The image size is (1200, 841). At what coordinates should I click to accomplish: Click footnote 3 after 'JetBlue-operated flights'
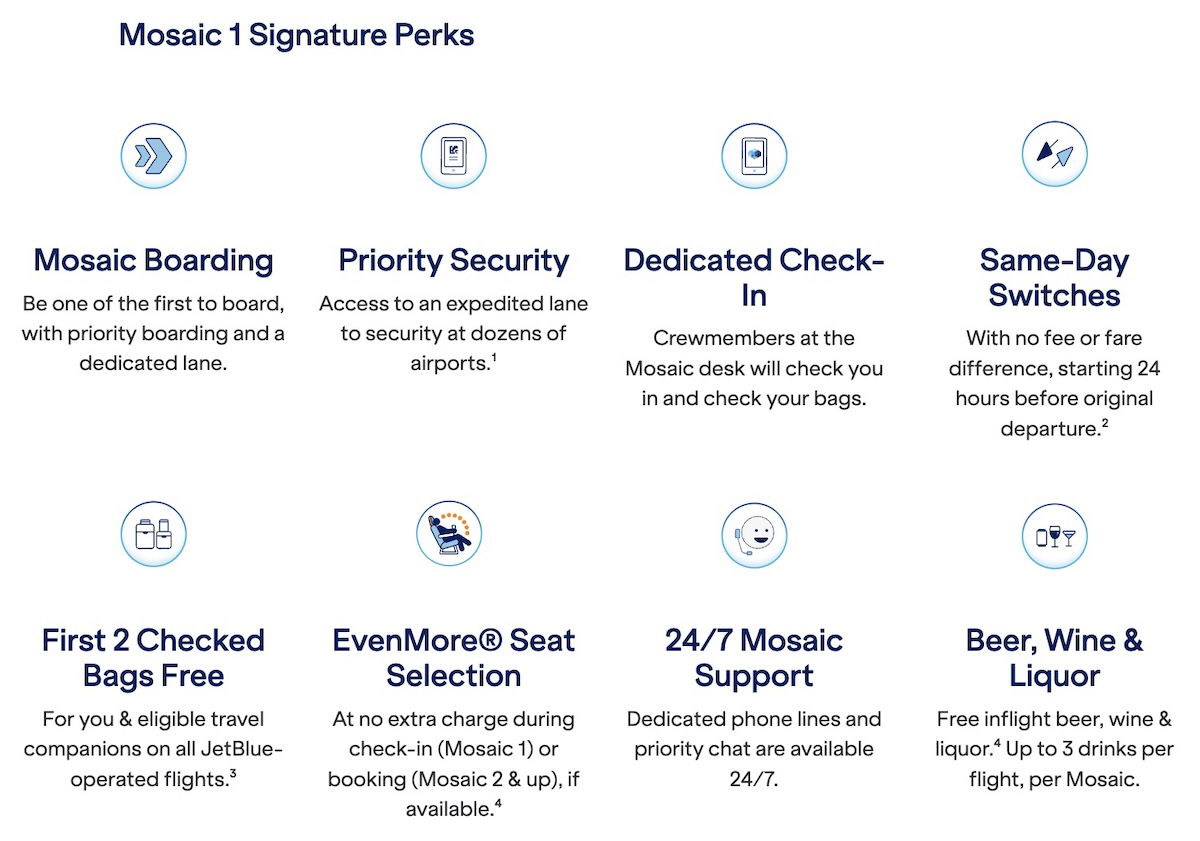[233, 773]
